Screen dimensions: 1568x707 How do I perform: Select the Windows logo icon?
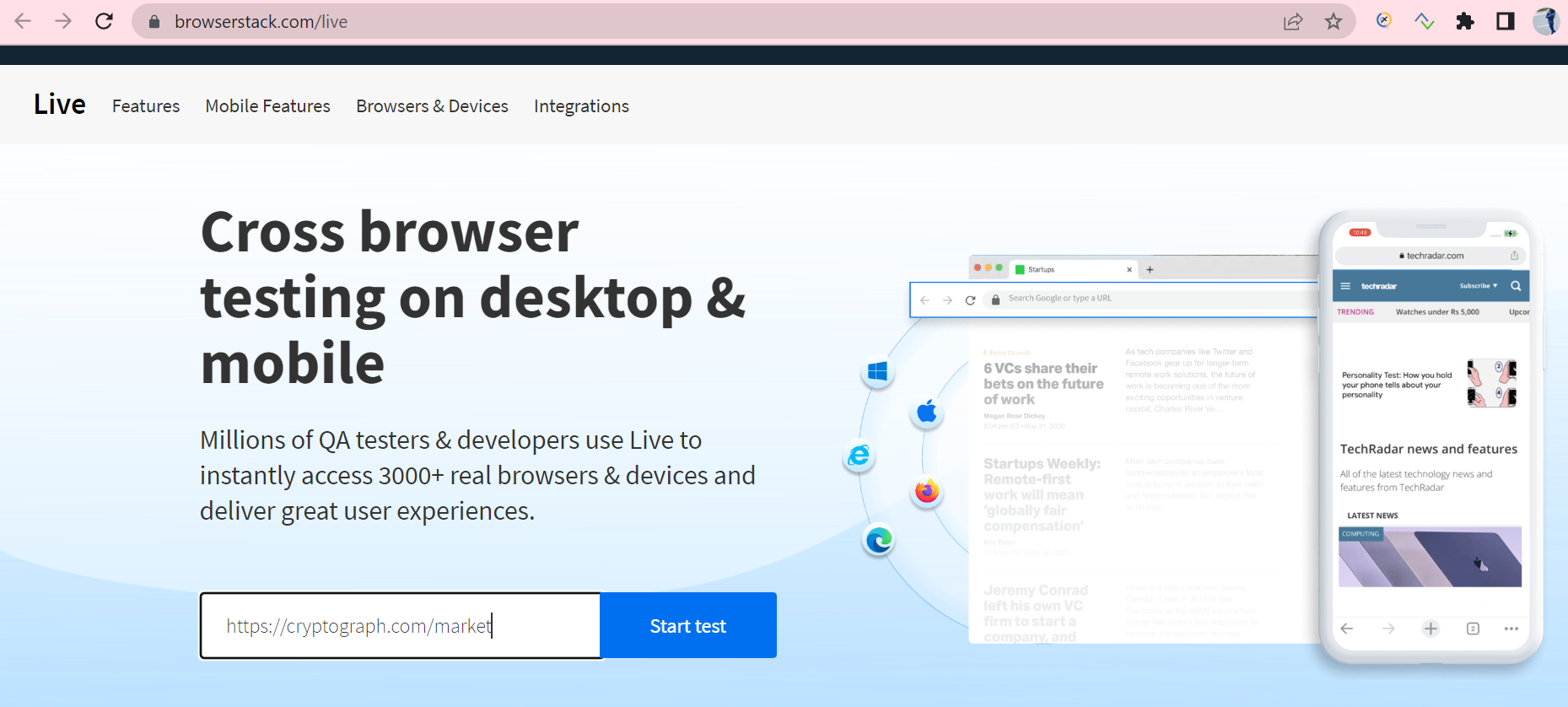[878, 371]
